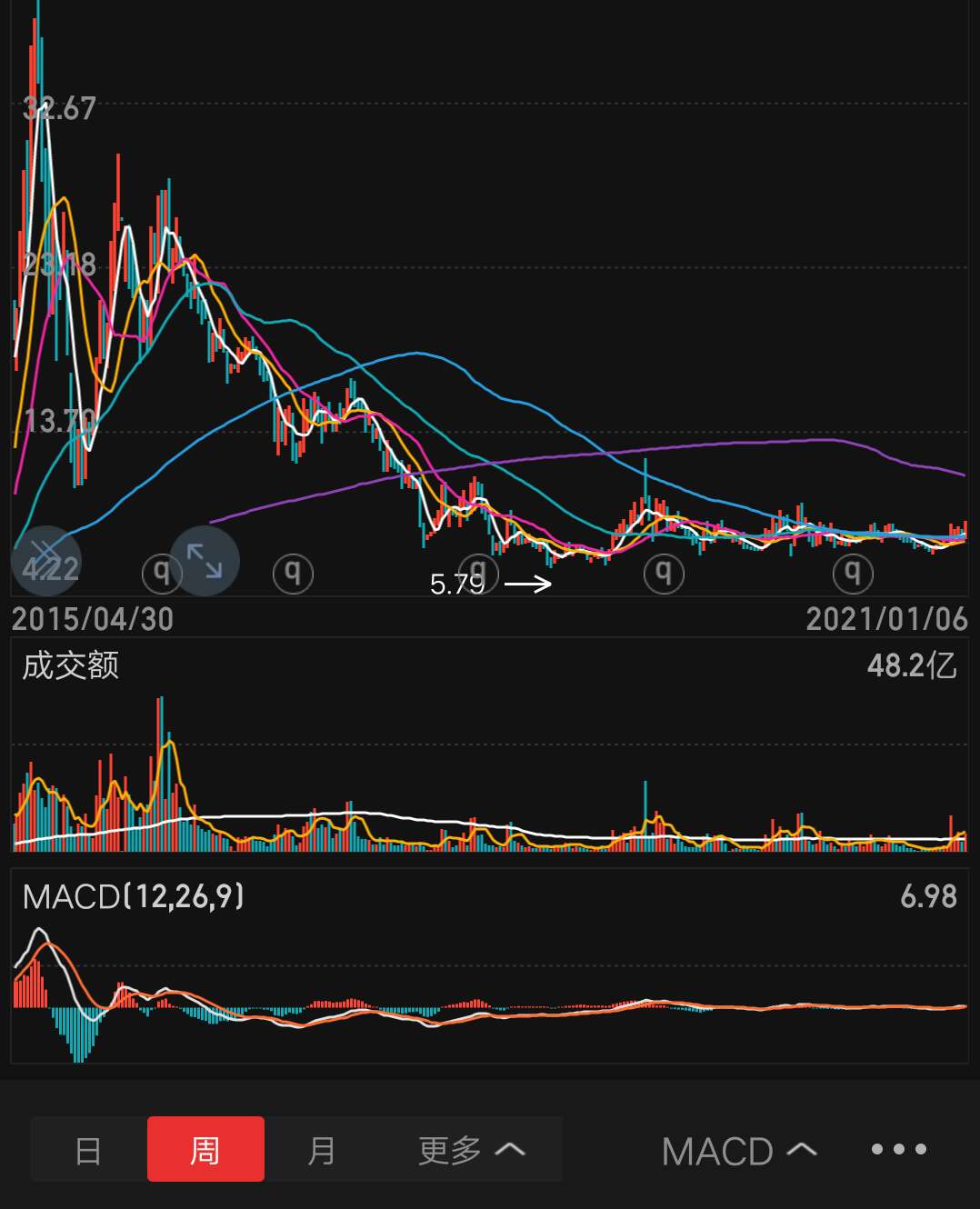Open the MACD indicator selector

coord(739,1152)
